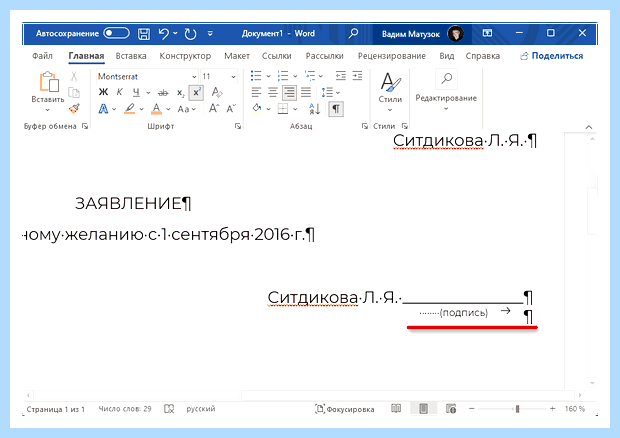Toggle italic К formatting

(119, 92)
